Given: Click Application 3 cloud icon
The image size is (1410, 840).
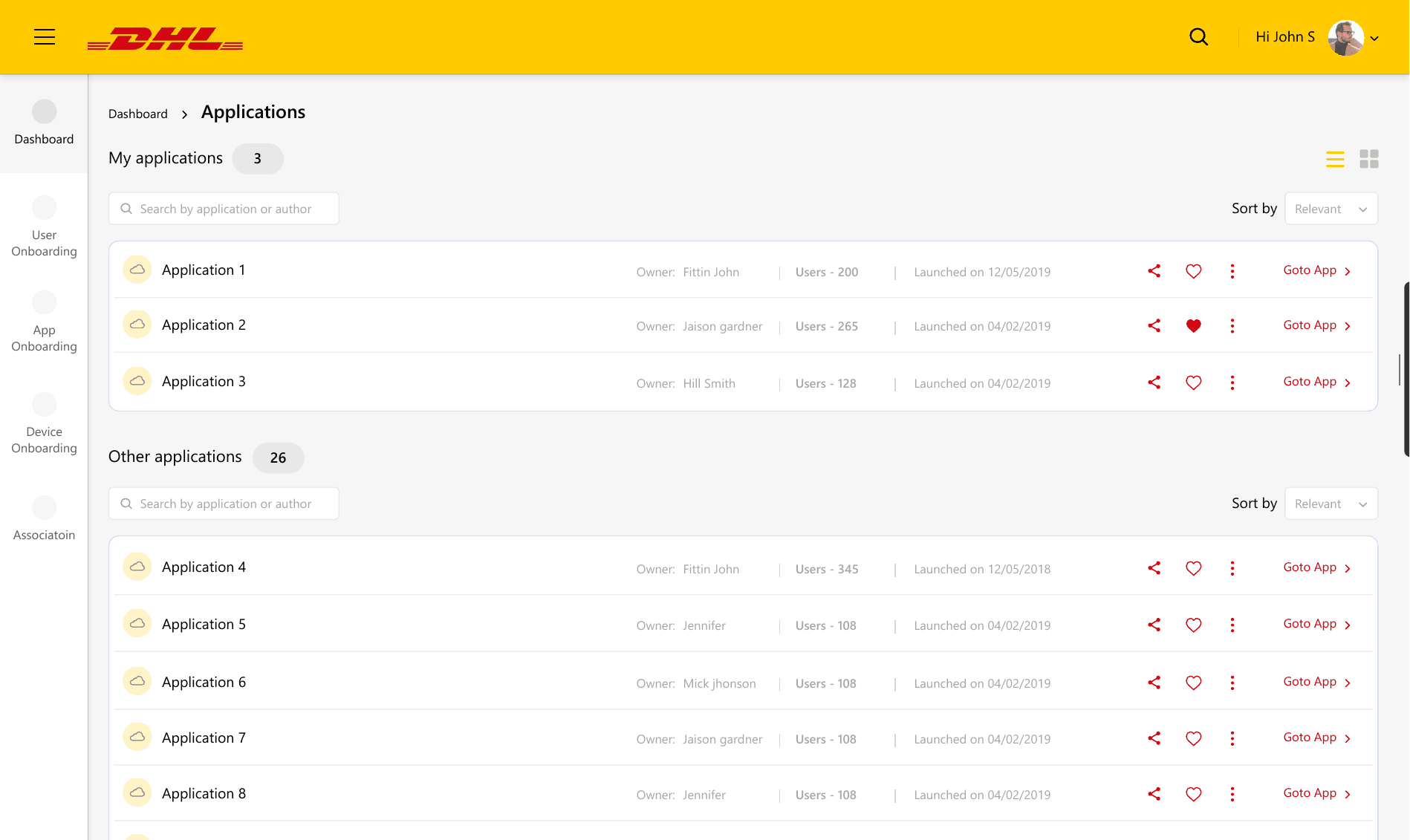Looking at the screenshot, I should pyautogui.click(x=137, y=381).
